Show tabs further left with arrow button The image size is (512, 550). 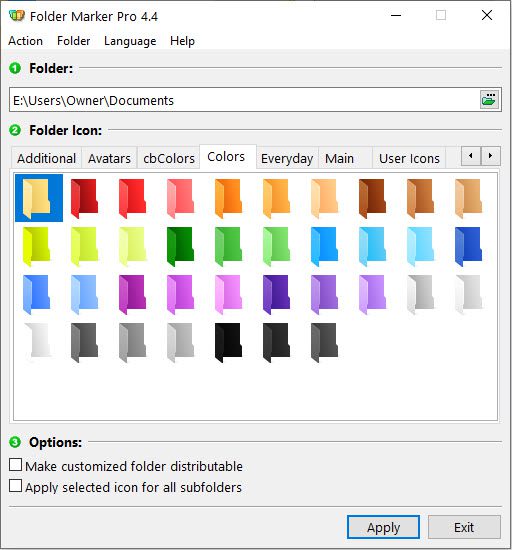(471, 156)
